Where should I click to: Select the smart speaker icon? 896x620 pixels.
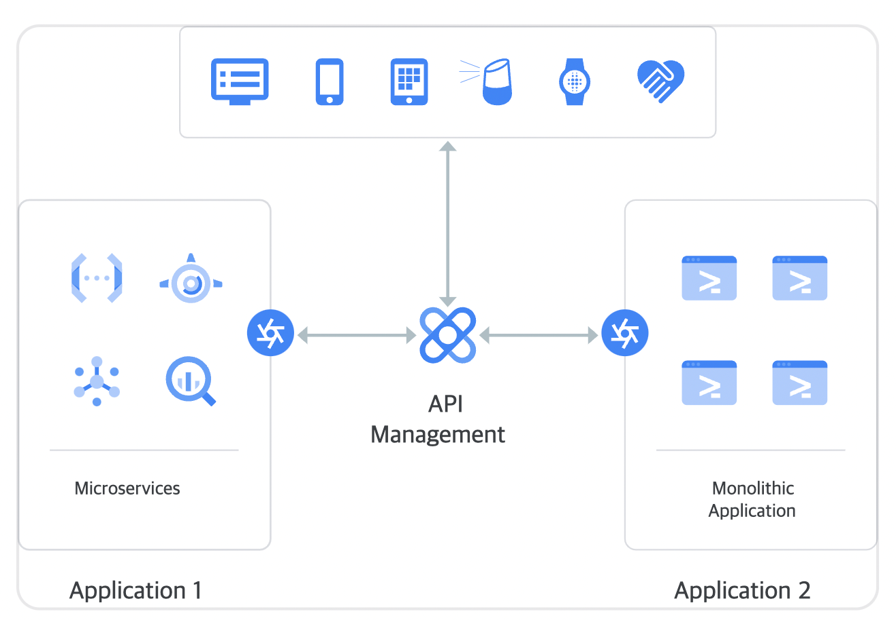click(x=493, y=81)
